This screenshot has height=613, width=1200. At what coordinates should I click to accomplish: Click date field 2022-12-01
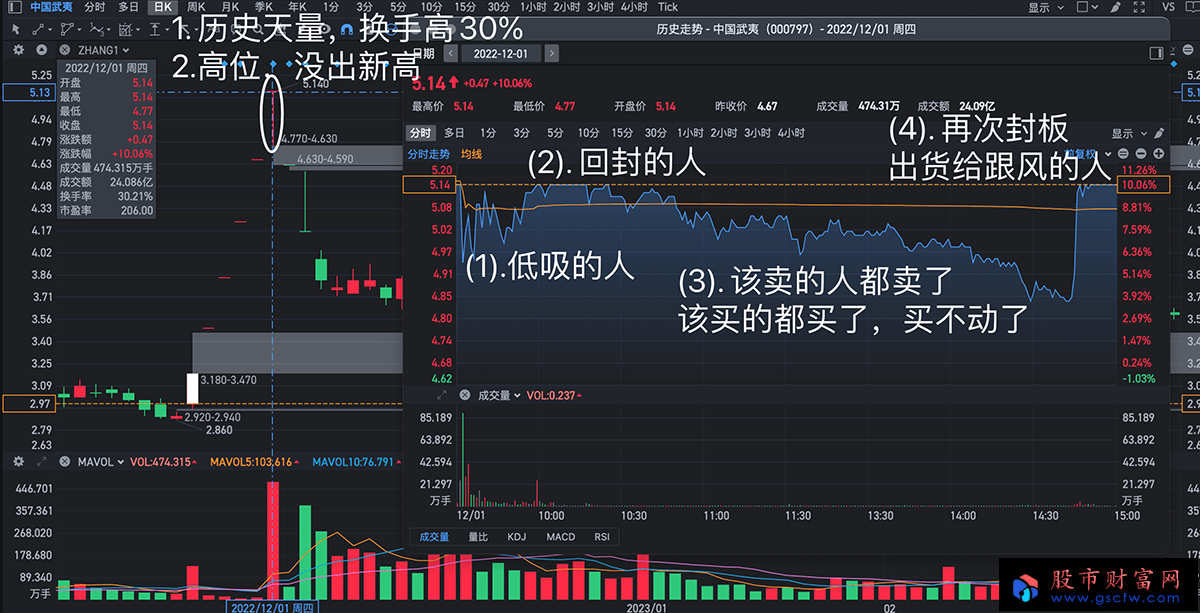click(x=501, y=53)
